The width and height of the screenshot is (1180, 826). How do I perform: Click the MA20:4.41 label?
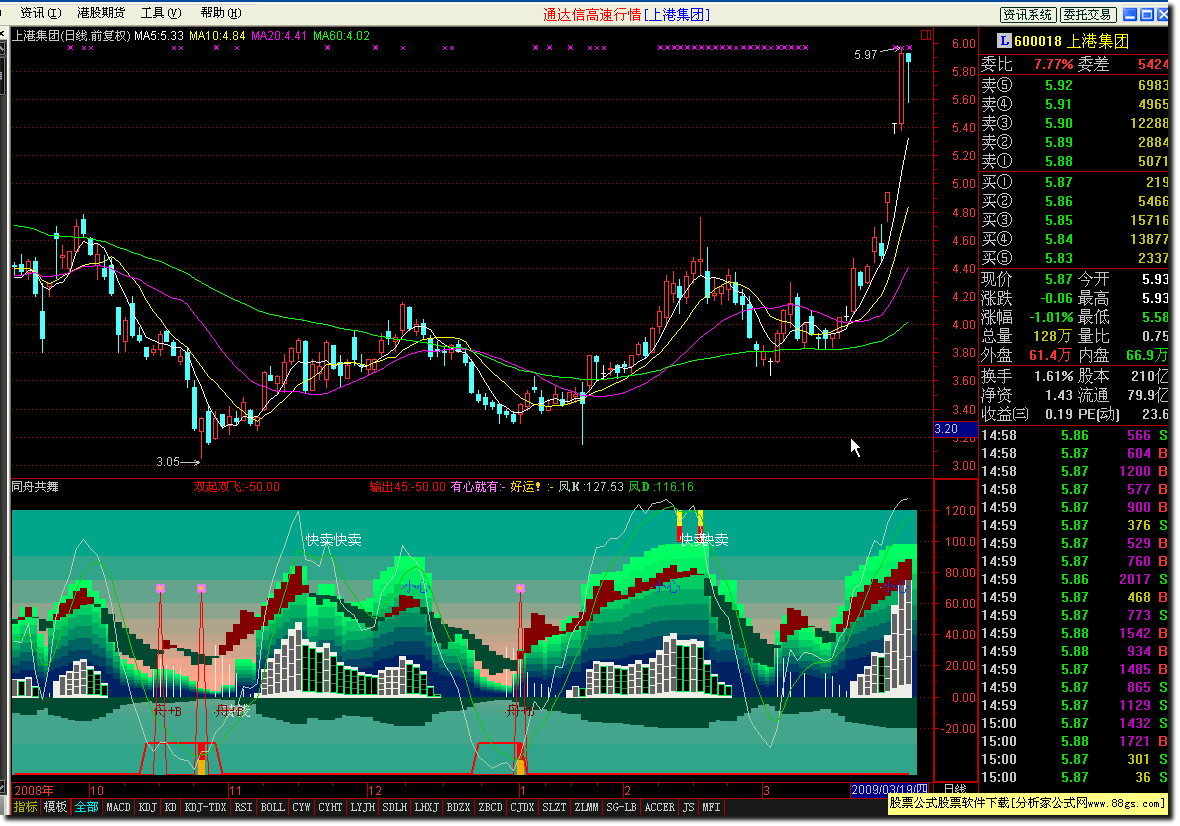(x=279, y=35)
